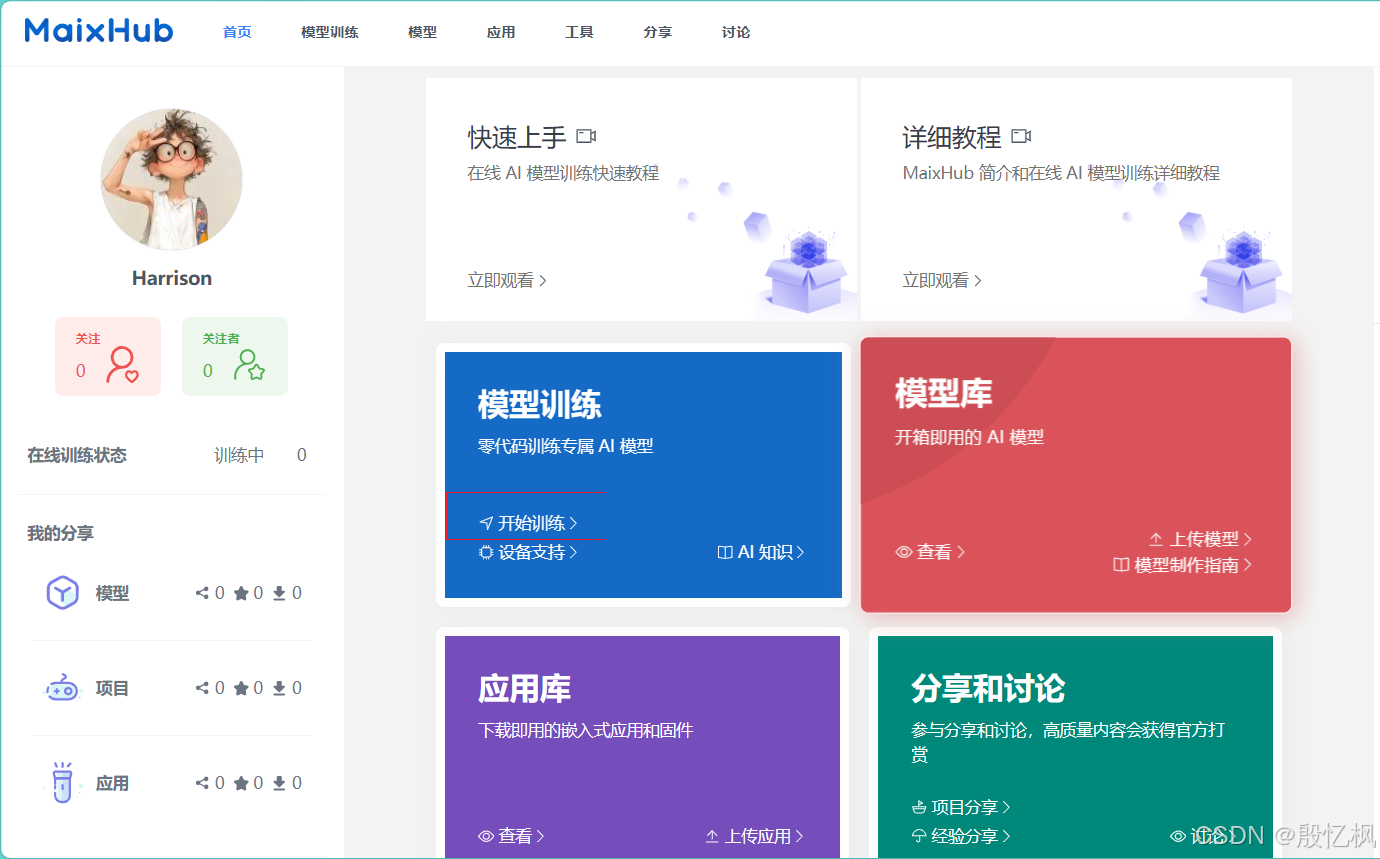Click the "在线训练状态" label
Image resolution: width=1380 pixels, height=859 pixels.
click(x=77, y=455)
